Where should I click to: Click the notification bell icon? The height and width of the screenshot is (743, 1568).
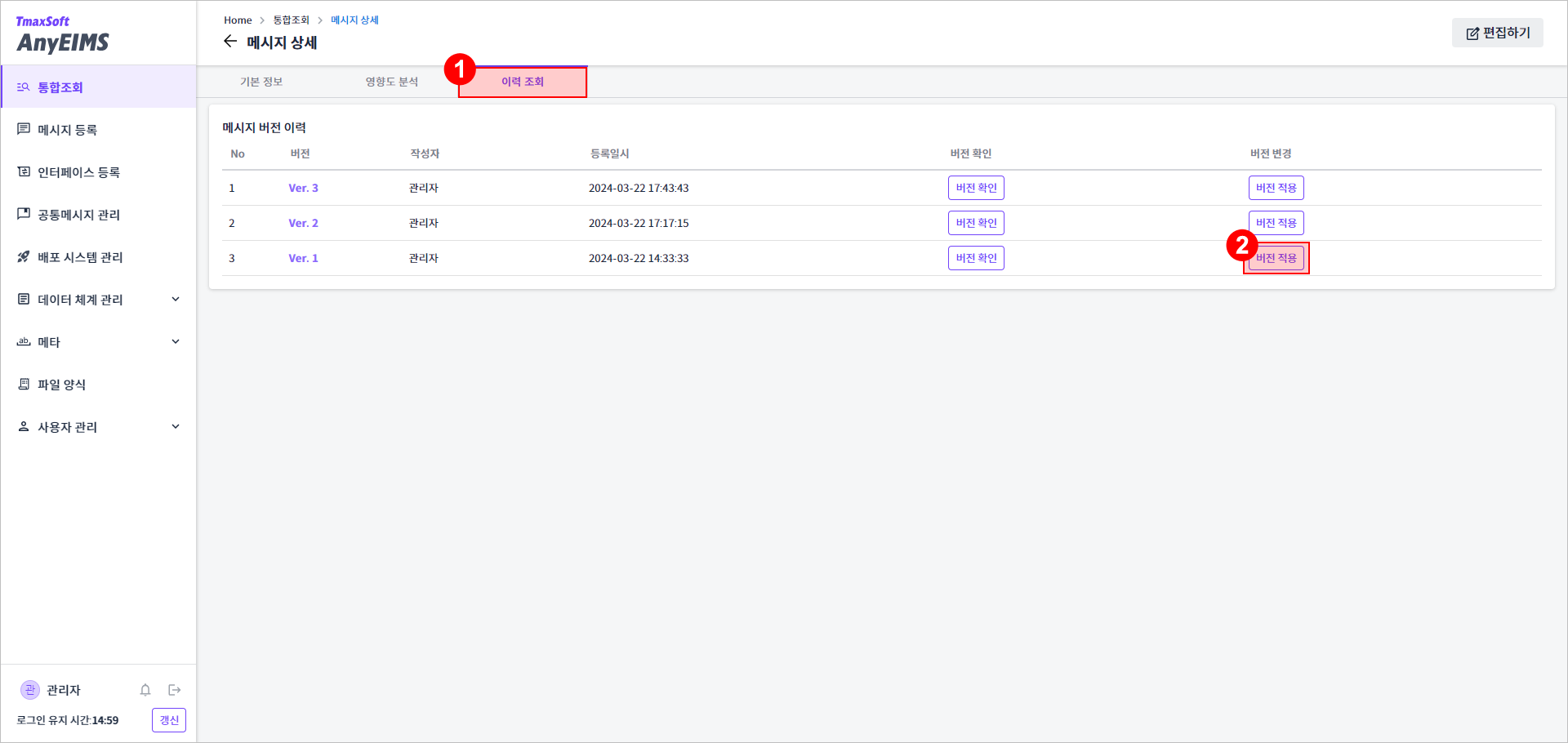pyautogui.click(x=145, y=690)
